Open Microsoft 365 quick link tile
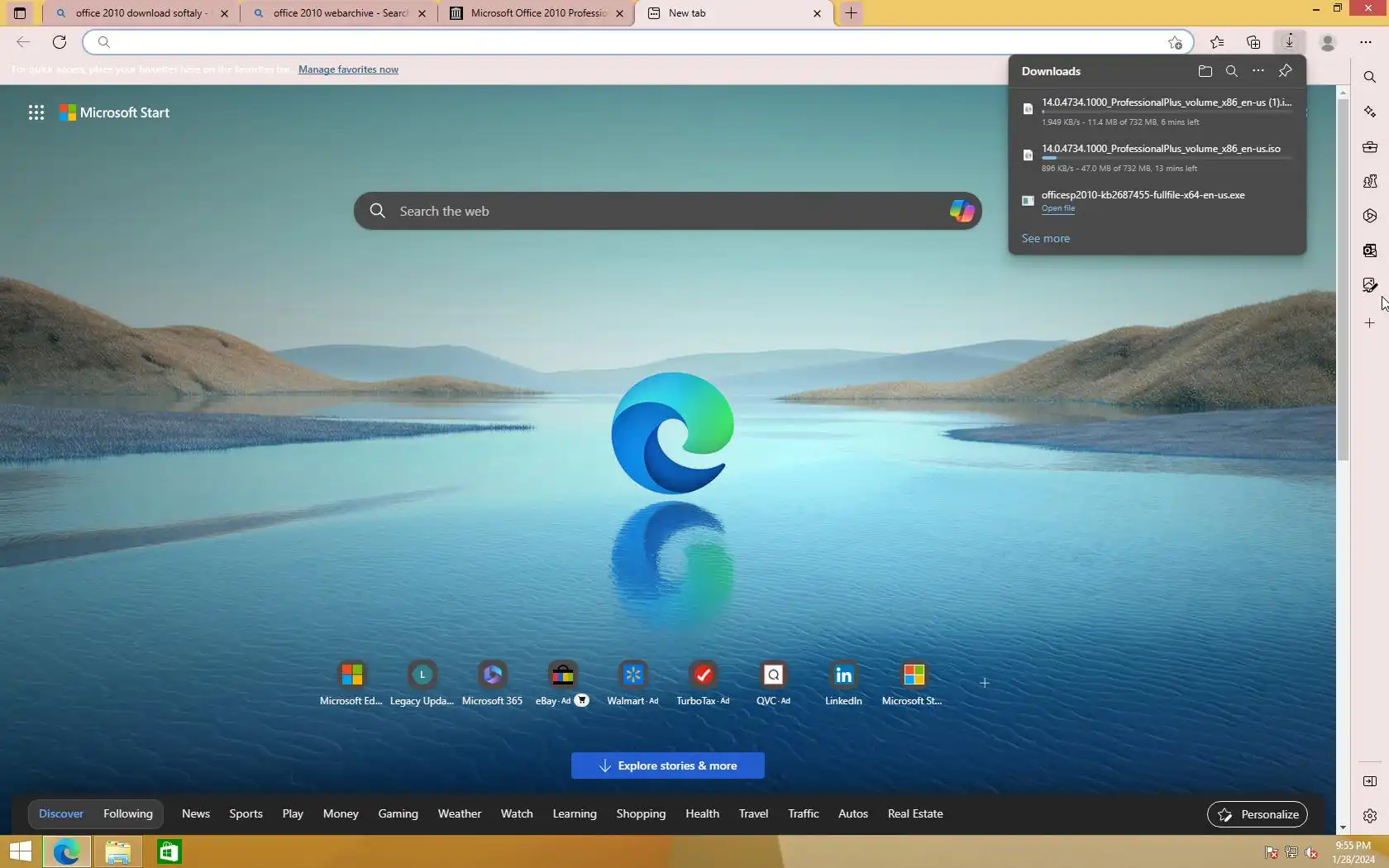This screenshot has width=1389, height=868. pos(492,684)
